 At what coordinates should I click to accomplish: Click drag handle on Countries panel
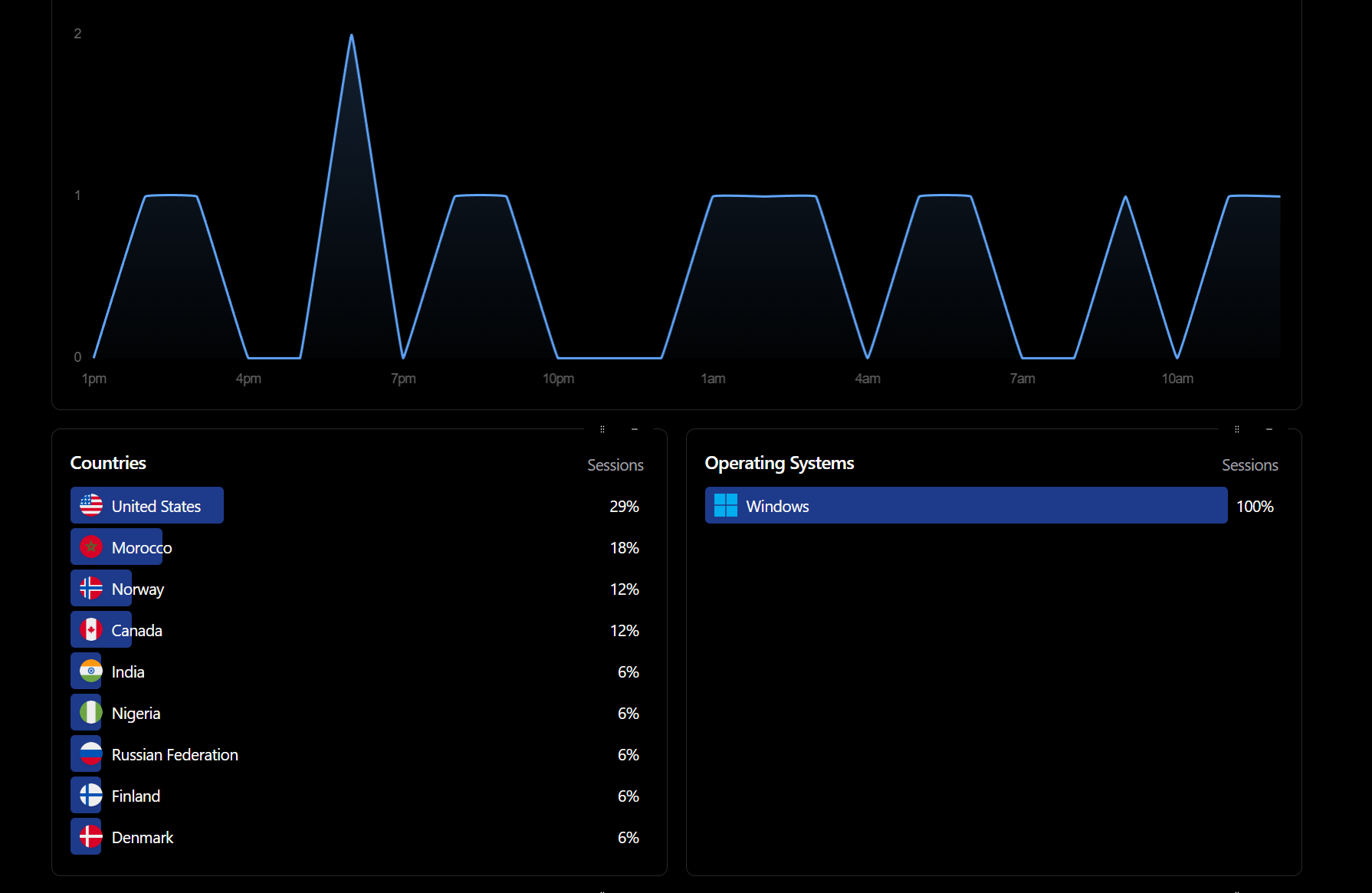602,429
